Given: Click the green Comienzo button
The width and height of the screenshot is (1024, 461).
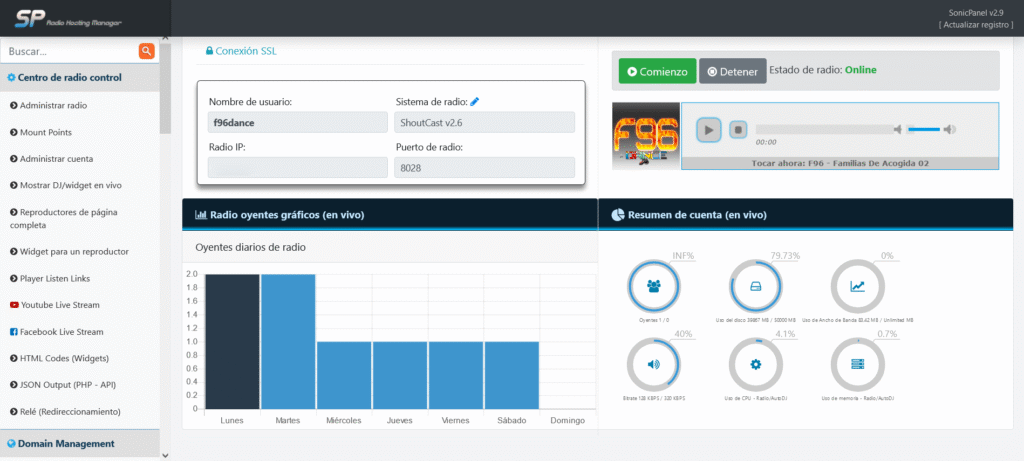Looking at the screenshot, I should tap(656, 72).
